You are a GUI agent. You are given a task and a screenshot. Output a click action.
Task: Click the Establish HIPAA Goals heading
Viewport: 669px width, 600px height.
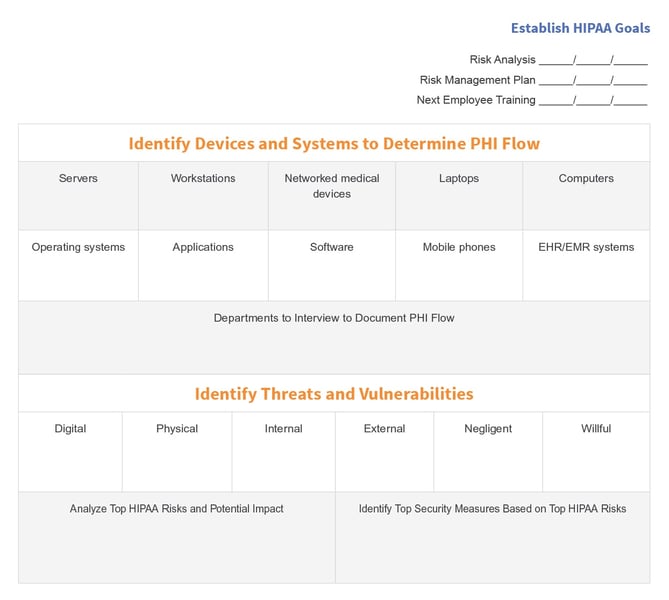(x=580, y=28)
